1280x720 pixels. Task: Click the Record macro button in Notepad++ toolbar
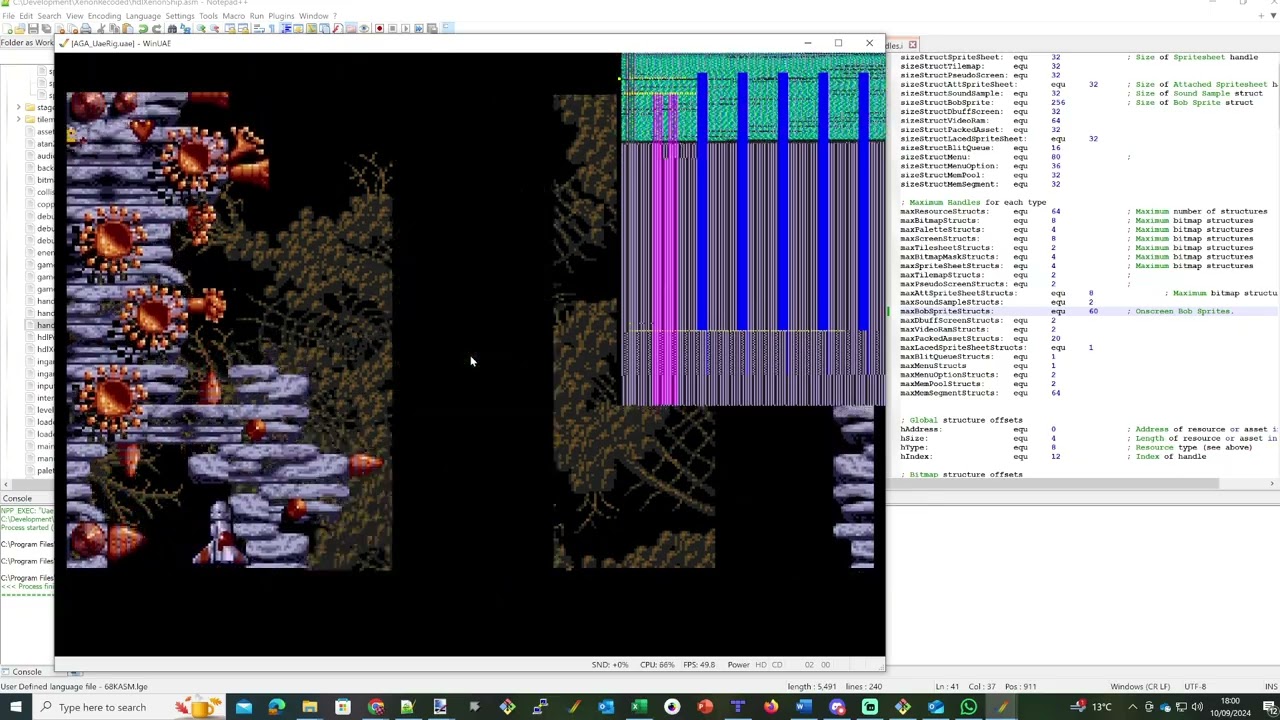pyautogui.click(x=379, y=29)
